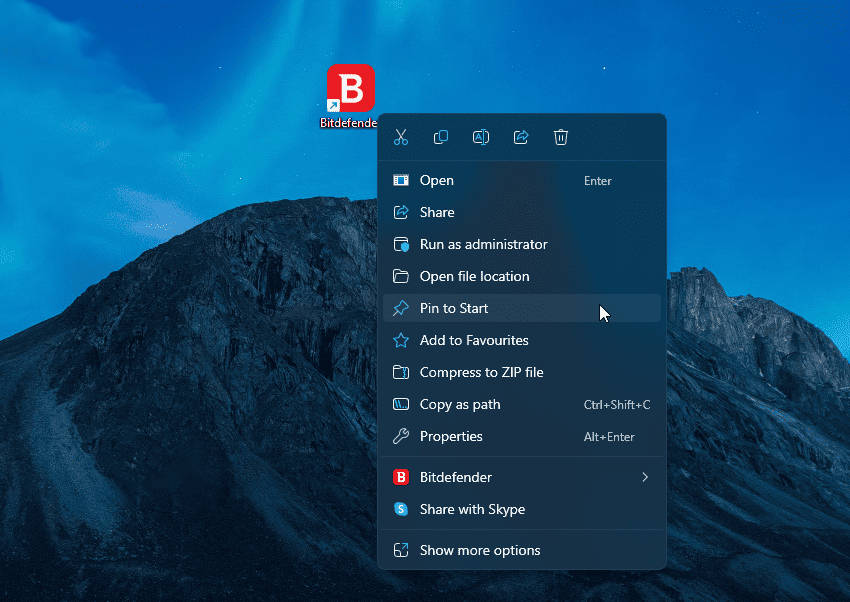Expand the Bitdefender submenu arrow

click(645, 477)
